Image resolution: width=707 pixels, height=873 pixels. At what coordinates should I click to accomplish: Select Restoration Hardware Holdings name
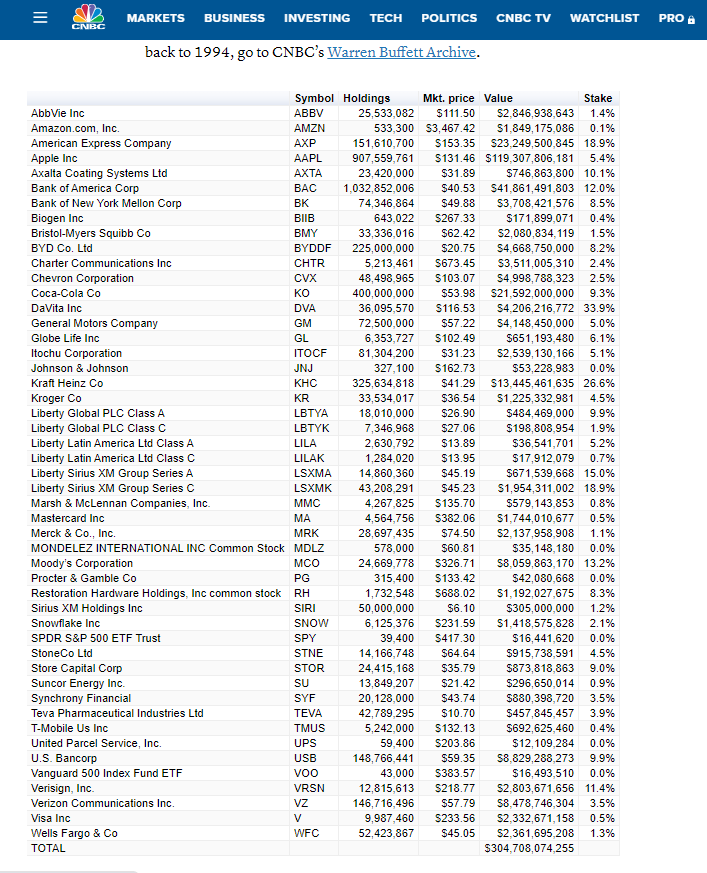coord(156,594)
